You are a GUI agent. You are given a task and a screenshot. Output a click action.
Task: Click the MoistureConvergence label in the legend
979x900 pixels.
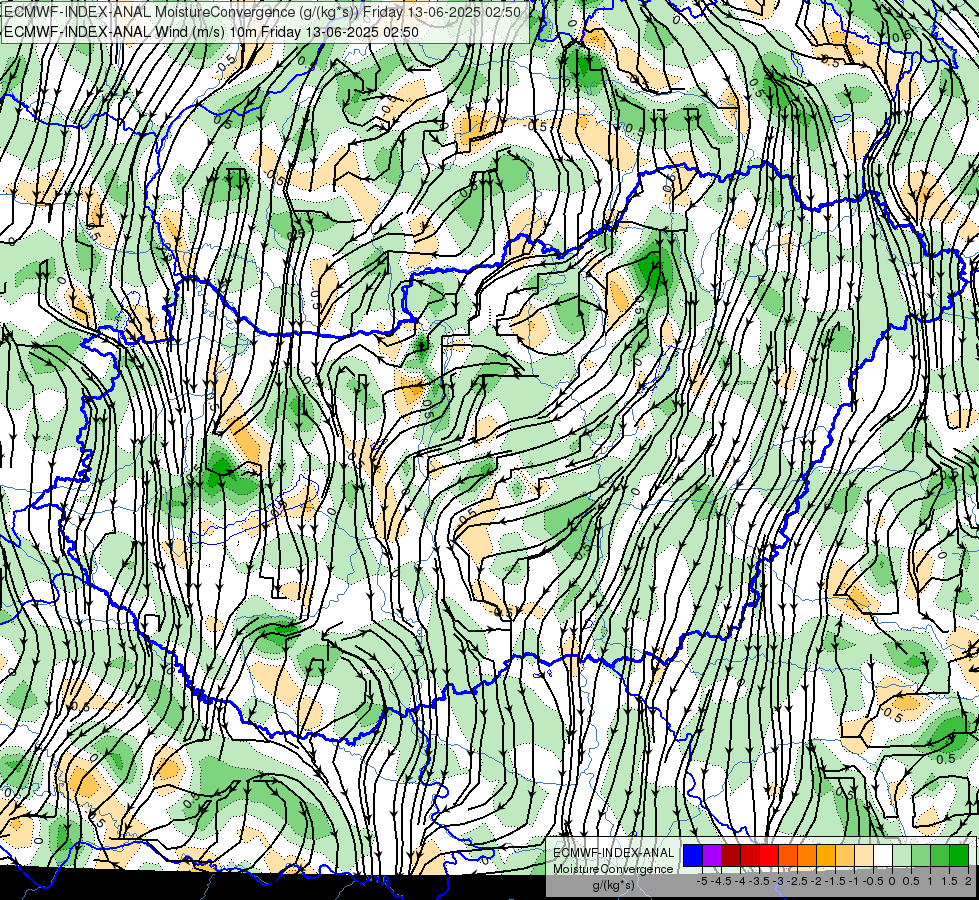point(613,869)
